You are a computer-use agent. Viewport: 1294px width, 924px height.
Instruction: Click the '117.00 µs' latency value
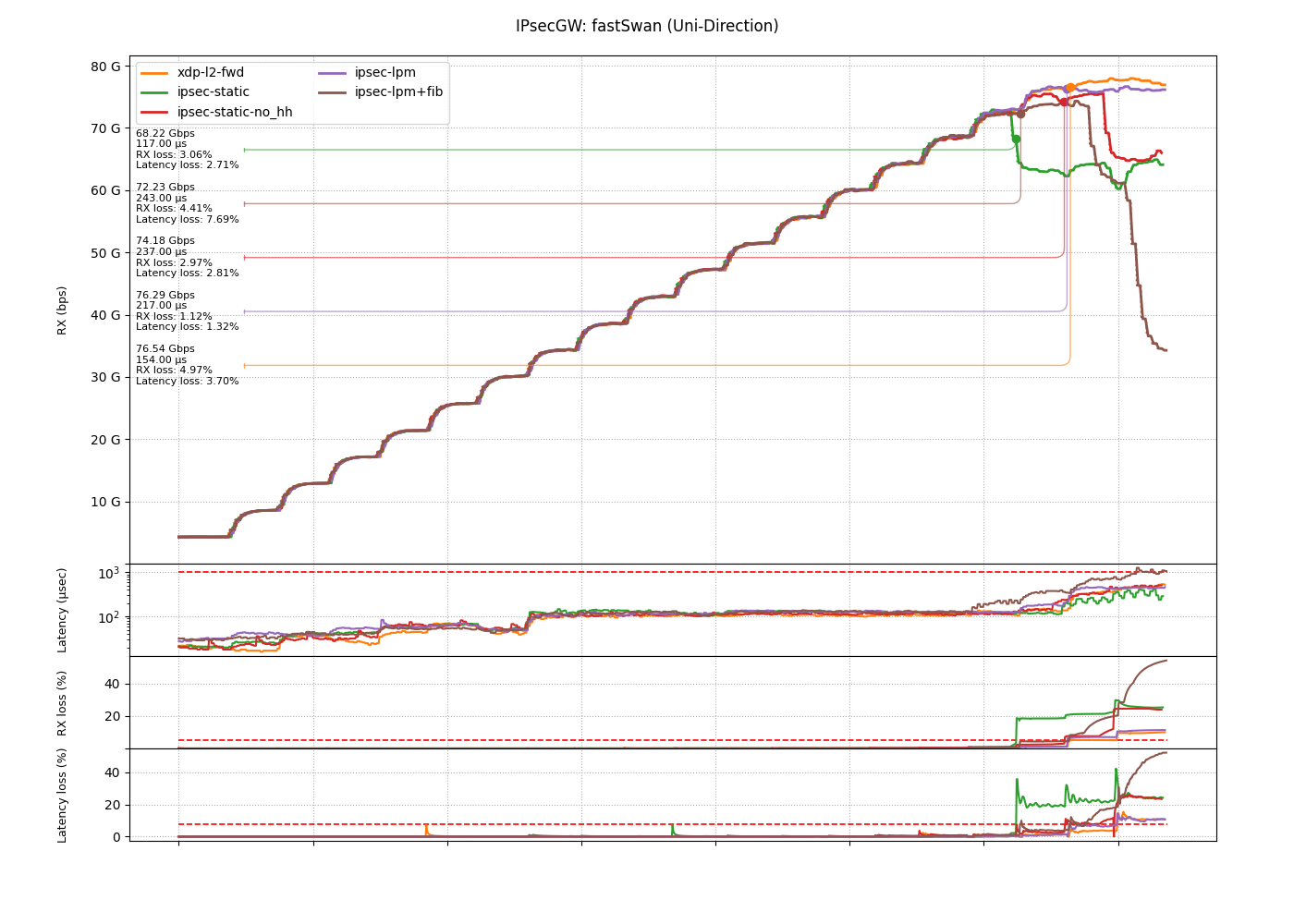162,144
